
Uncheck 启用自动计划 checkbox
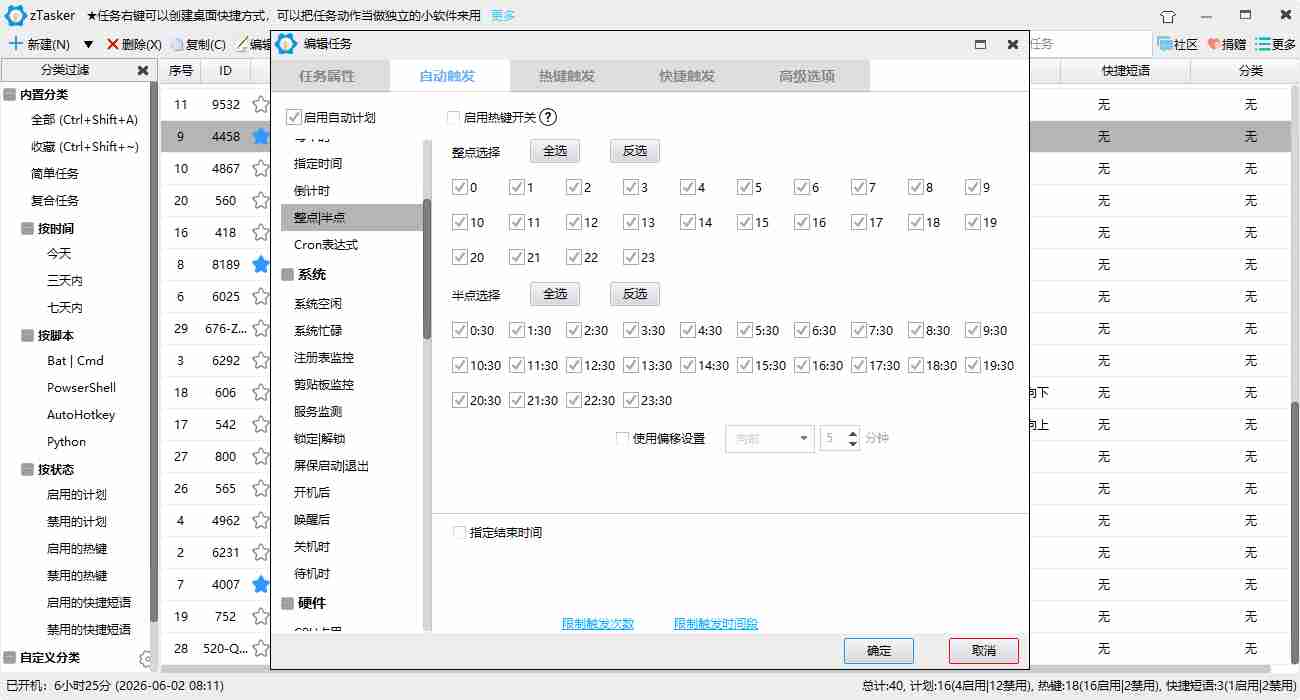[x=294, y=118]
